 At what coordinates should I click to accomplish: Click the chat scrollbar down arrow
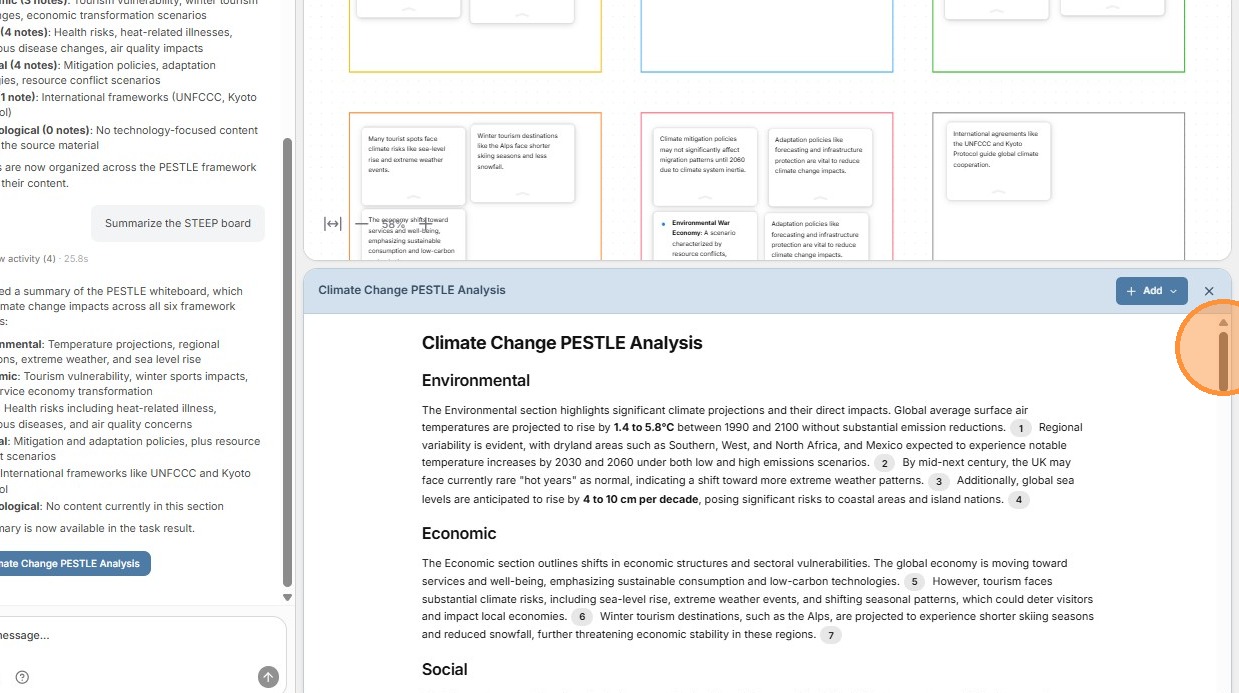(x=288, y=597)
